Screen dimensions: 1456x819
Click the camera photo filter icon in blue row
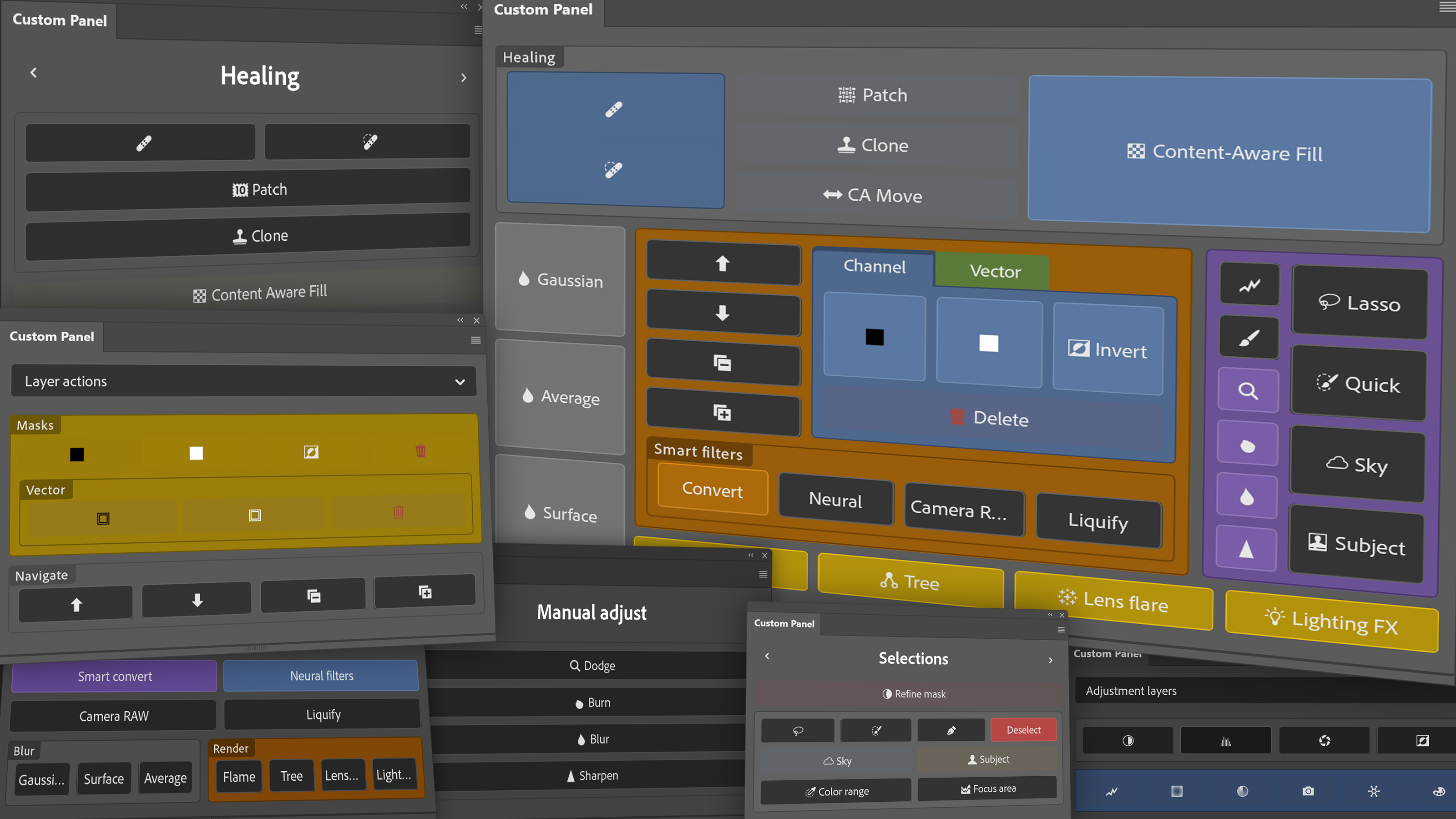[1308, 791]
